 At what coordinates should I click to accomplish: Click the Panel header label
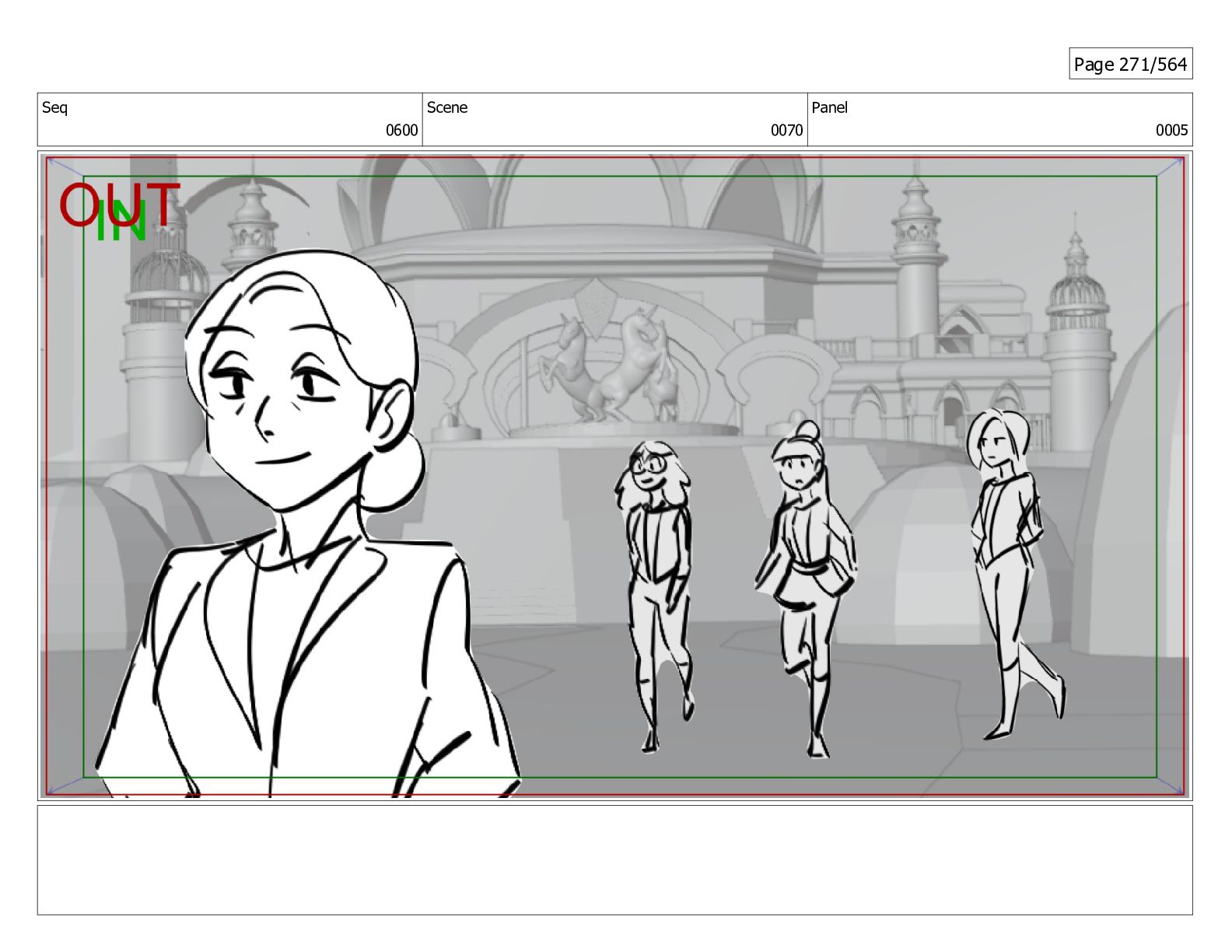pos(829,108)
